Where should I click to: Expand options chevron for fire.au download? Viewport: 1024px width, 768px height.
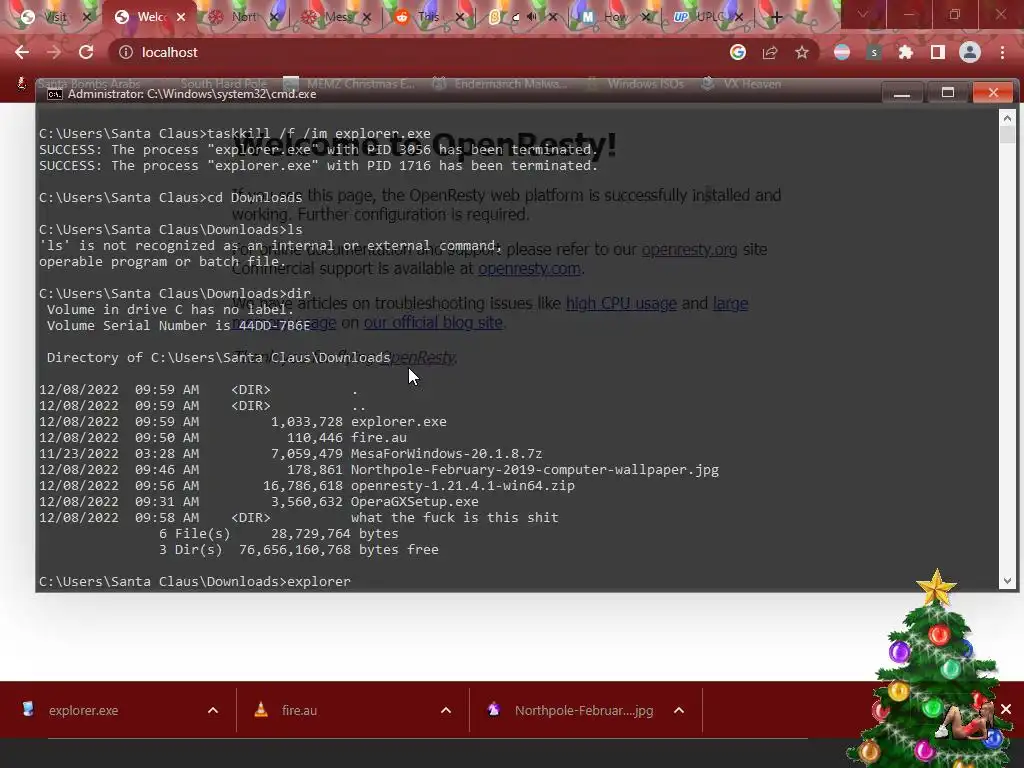click(446, 711)
